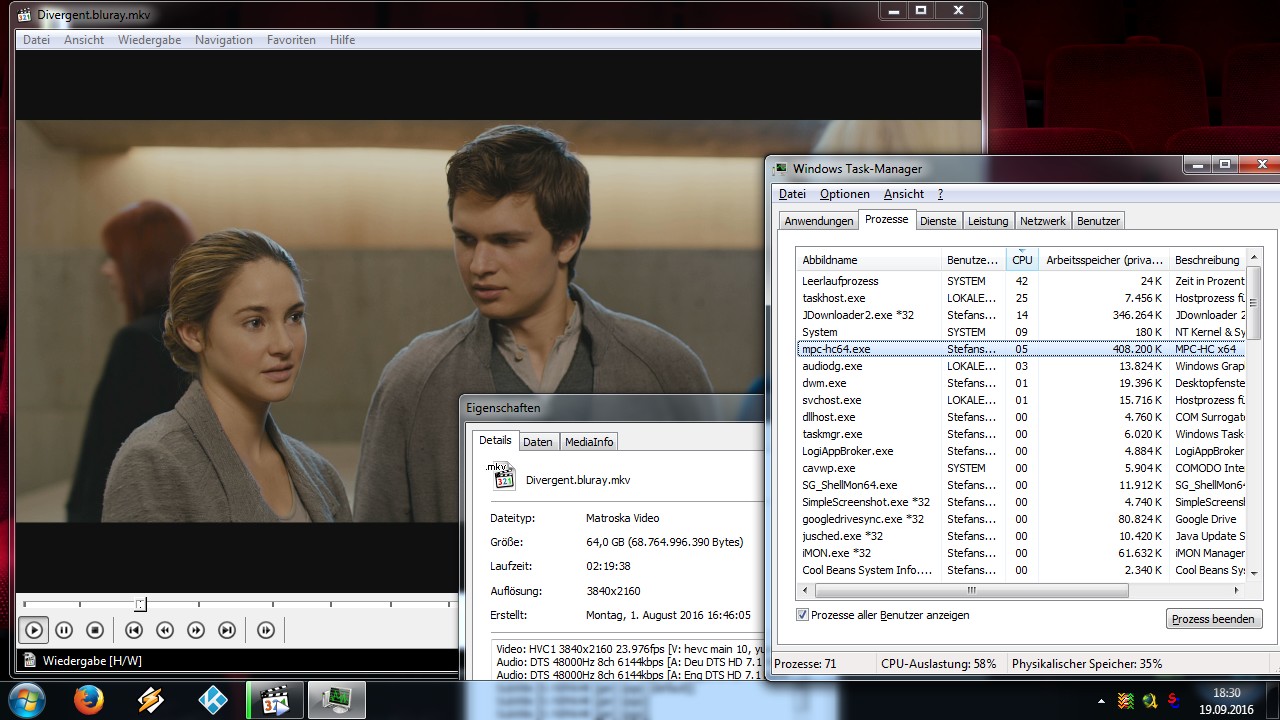Open Kodi from the taskbar
Viewport: 1280px width, 720px height.
[212, 700]
